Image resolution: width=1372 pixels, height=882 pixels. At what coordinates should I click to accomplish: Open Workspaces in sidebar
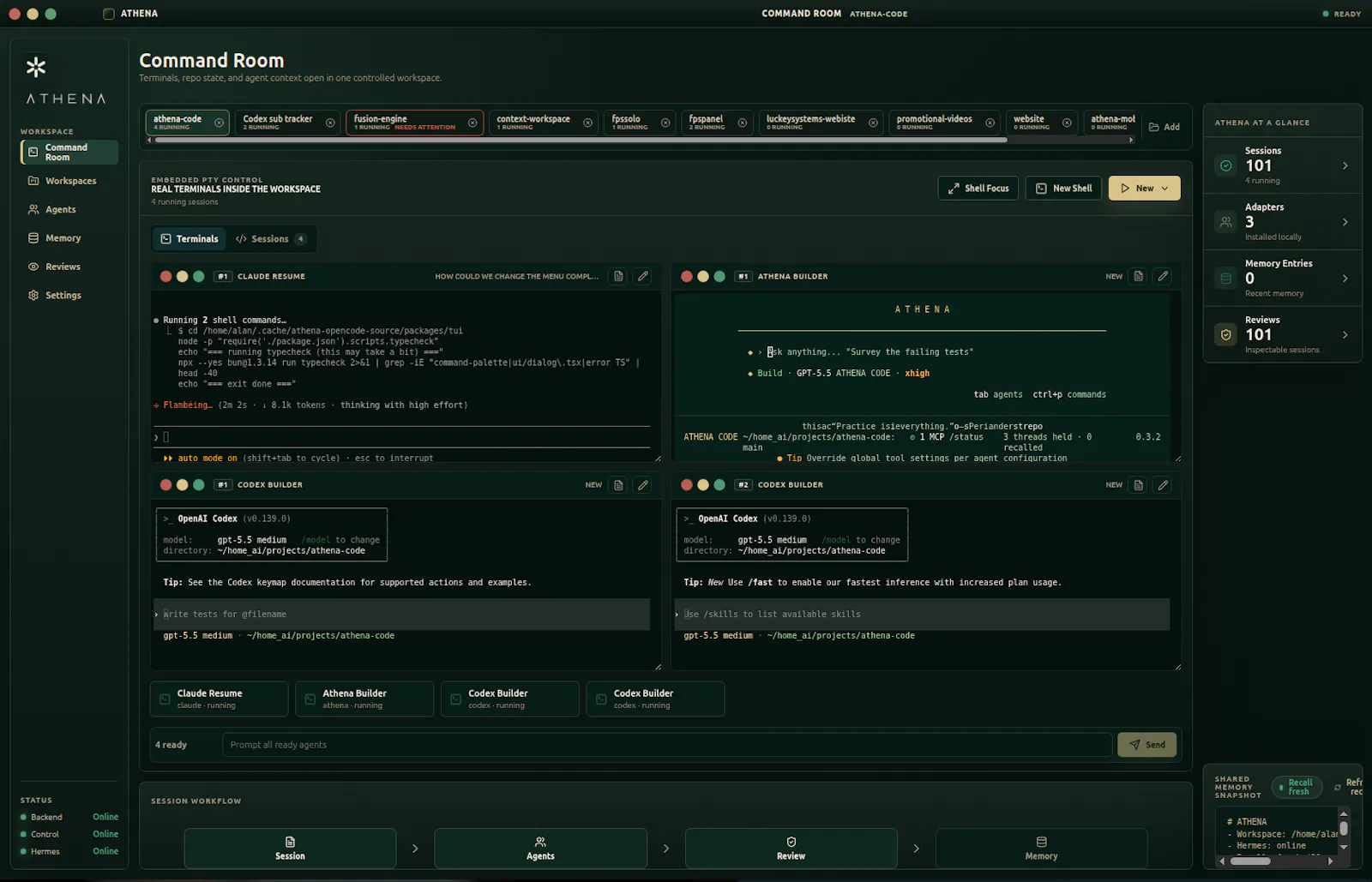[69, 181]
